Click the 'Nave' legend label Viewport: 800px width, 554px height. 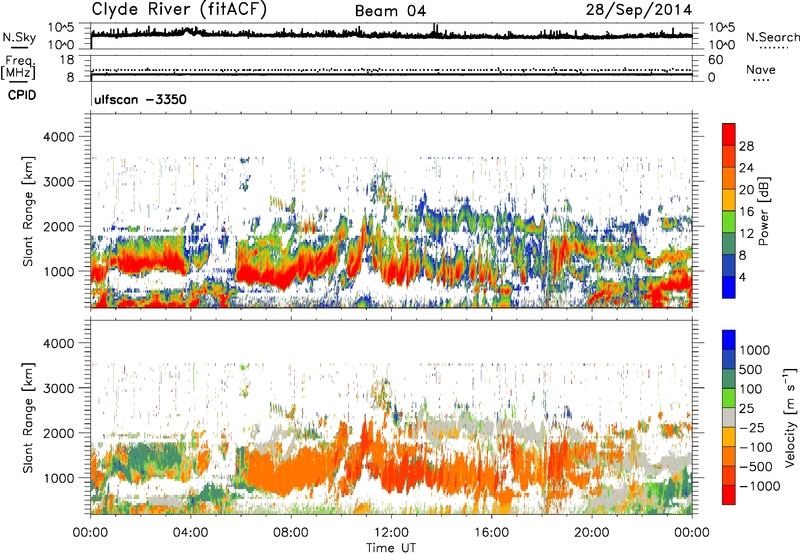[761, 70]
